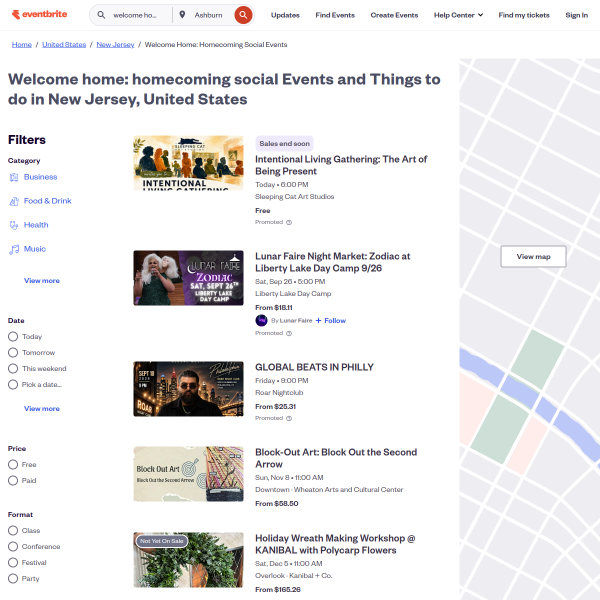This screenshot has width=600, height=600.
Task: Click the location pin icon
Action: tap(183, 15)
